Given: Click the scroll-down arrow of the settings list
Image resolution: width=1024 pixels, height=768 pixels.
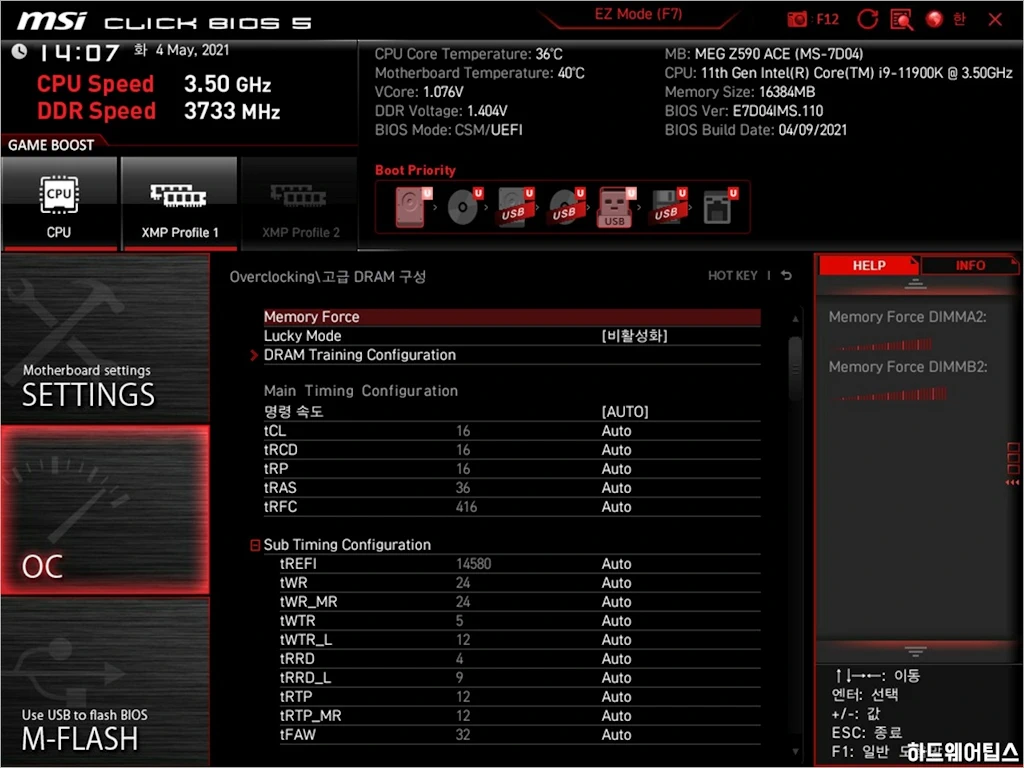Looking at the screenshot, I should [x=795, y=752].
